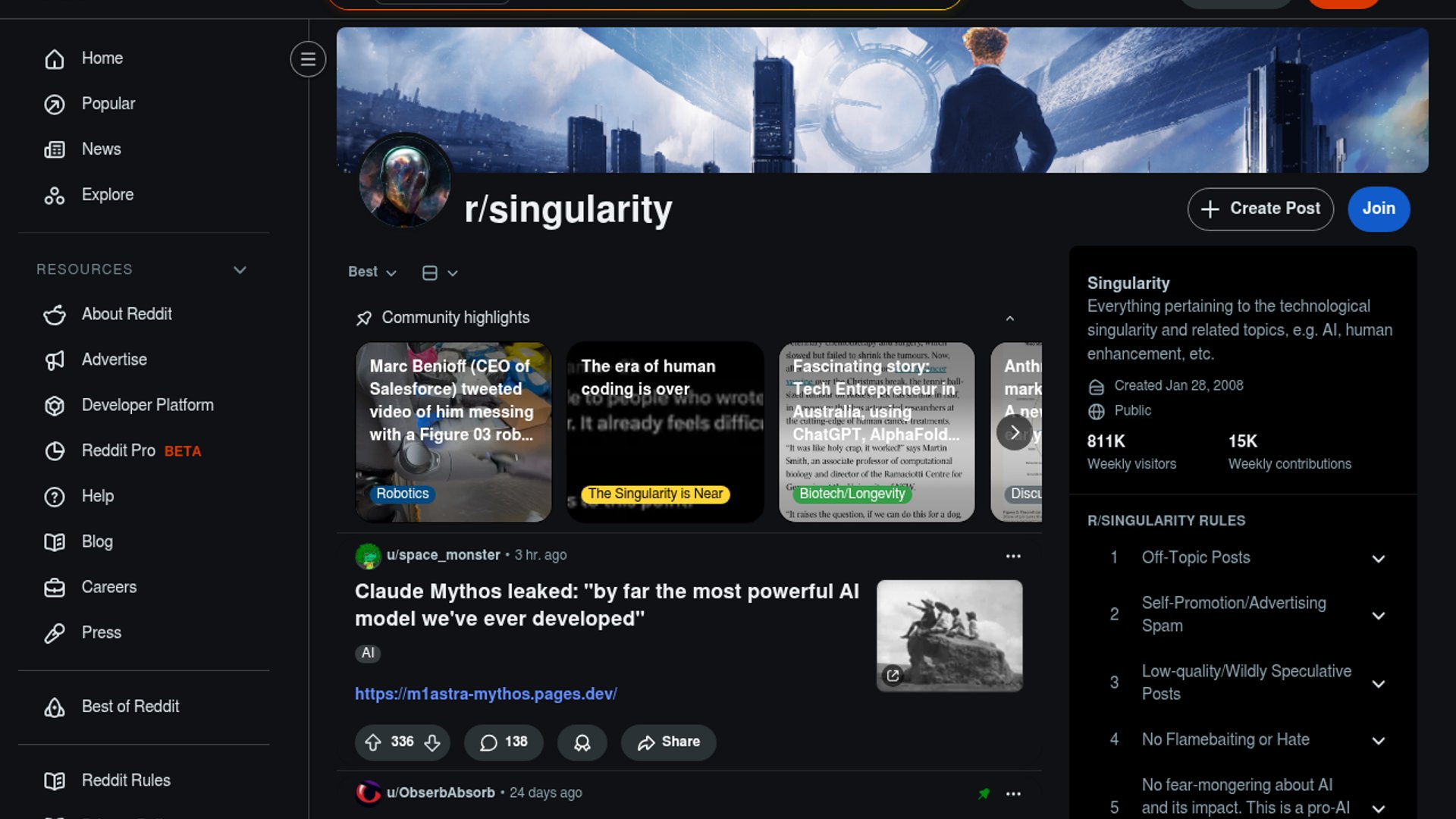The height and width of the screenshot is (819, 1456).
Task: Open the m1astra-mythos.pages.dev link
Action: (486, 694)
